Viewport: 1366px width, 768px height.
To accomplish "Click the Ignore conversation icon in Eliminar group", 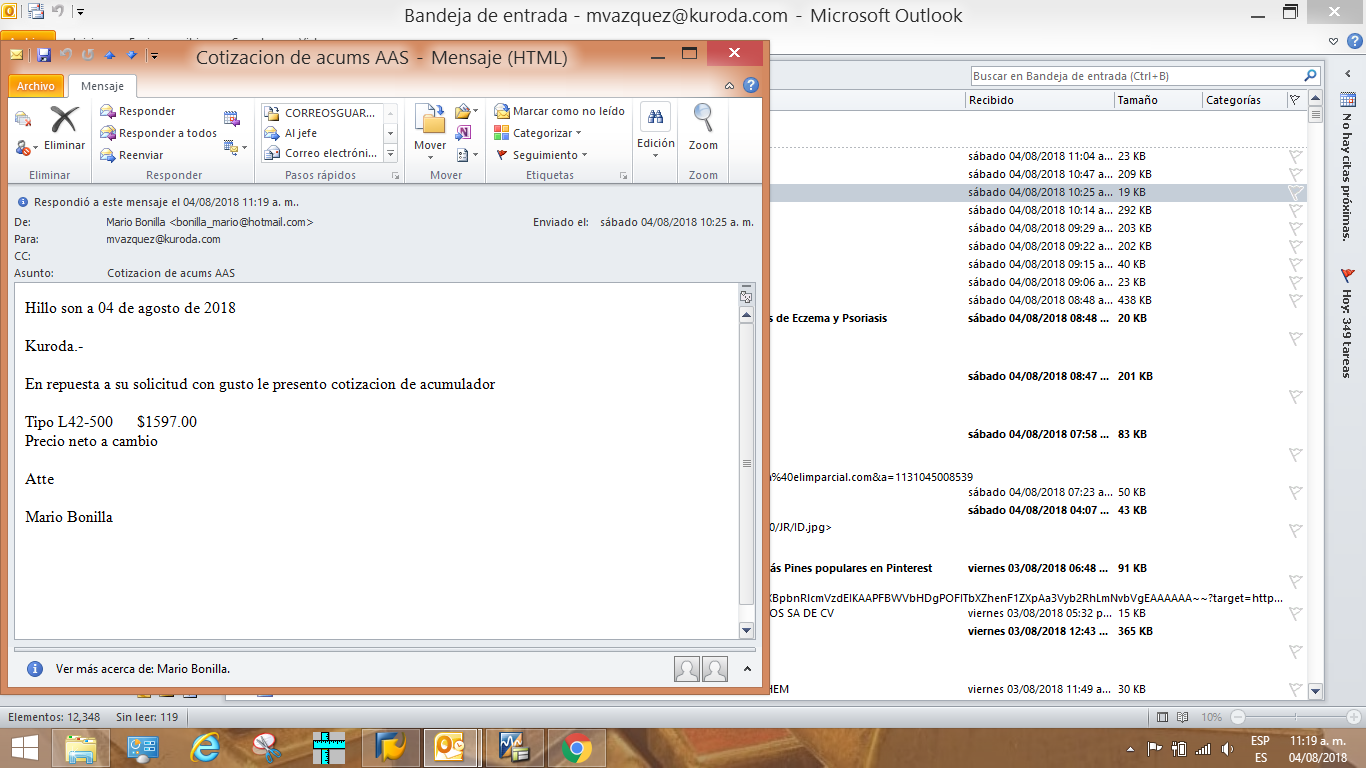I will (x=23, y=119).
